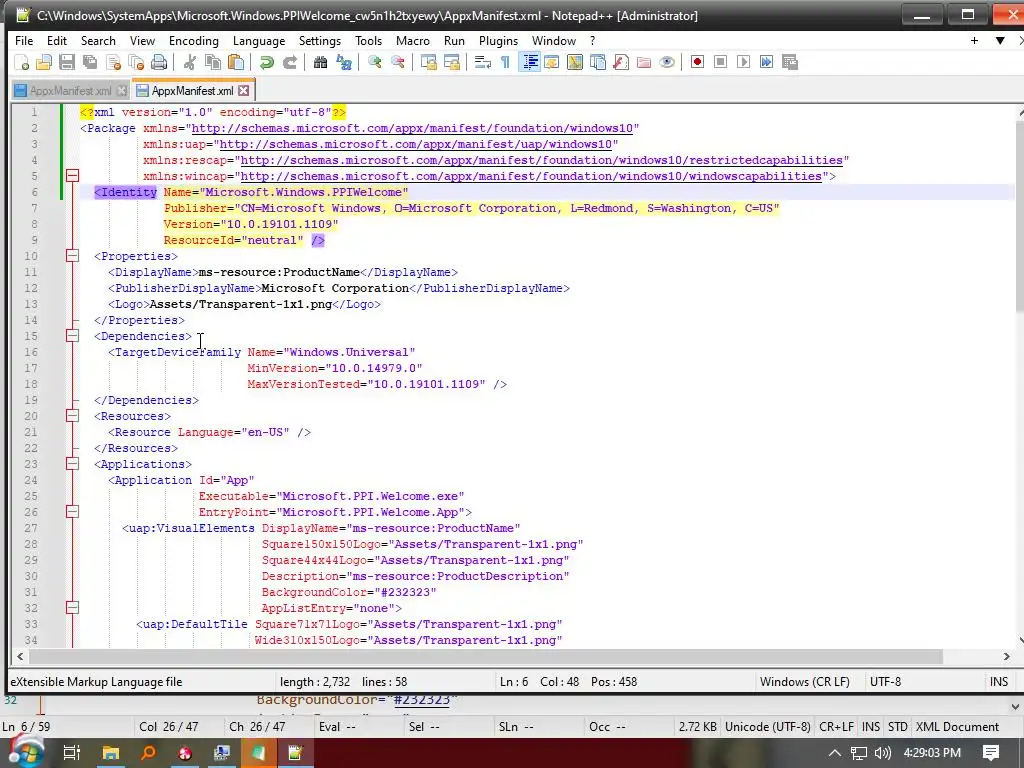
Task: Toggle synchronize vertical scrolling
Action: tap(429, 63)
